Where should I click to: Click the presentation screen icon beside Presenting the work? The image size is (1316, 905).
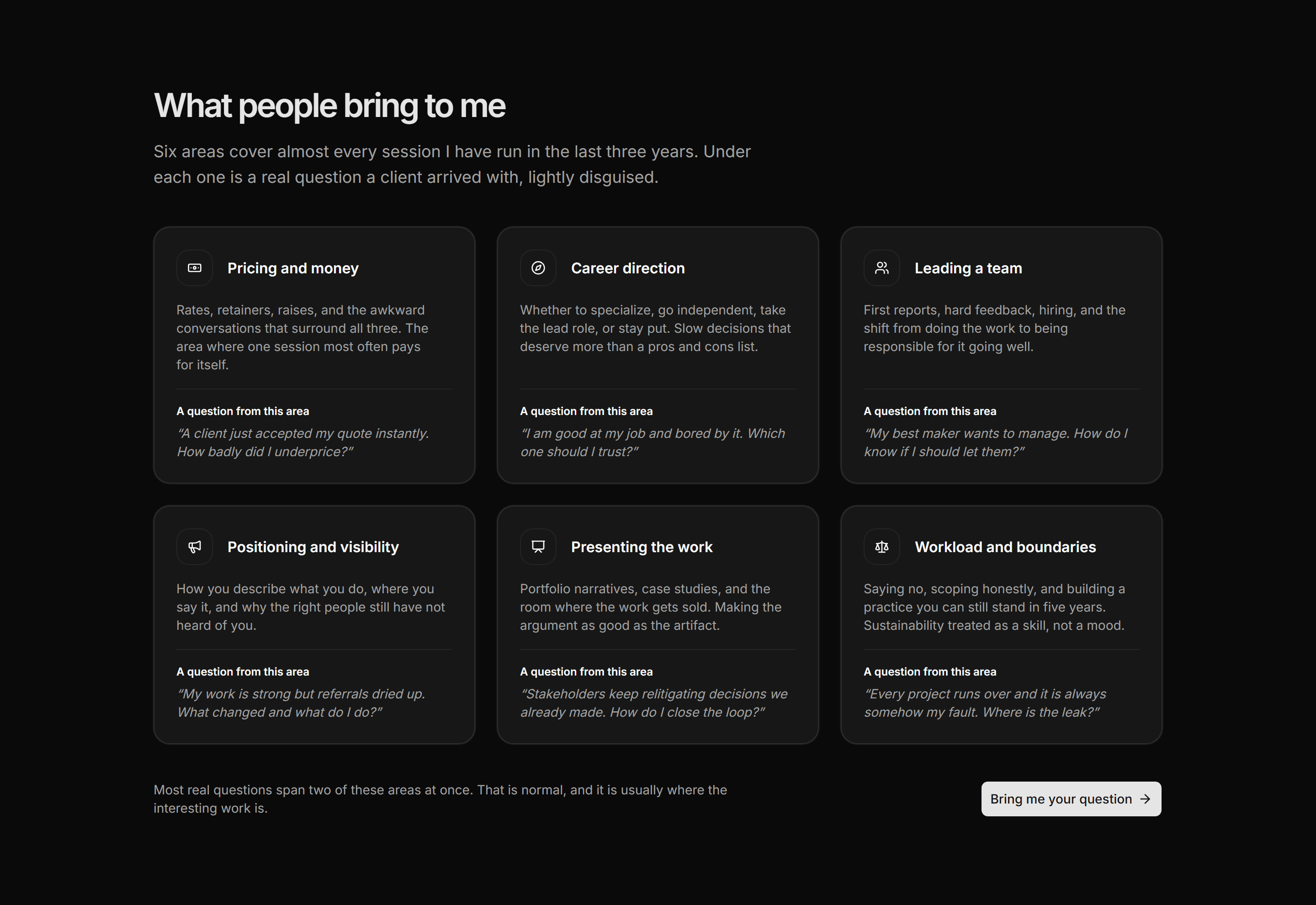538,547
